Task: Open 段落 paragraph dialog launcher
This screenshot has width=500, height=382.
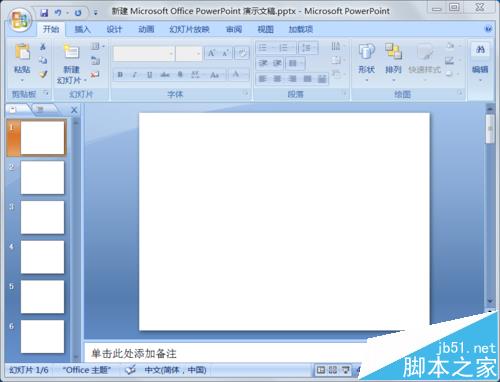Action: click(345, 93)
